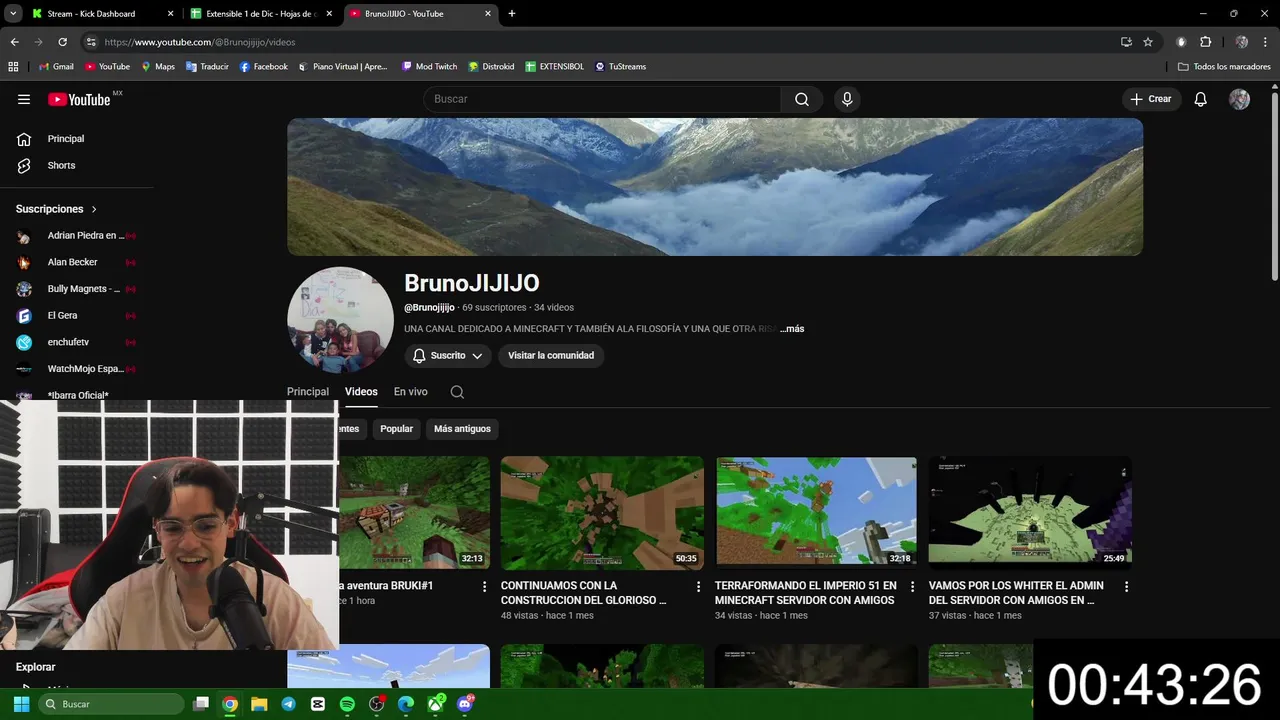The image size is (1280, 720).
Task: Click Windows taskbar Buscar search box
Action: [111, 704]
